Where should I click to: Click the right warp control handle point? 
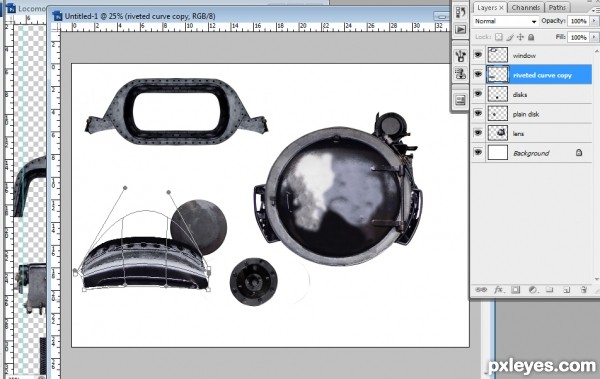(x=169, y=192)
